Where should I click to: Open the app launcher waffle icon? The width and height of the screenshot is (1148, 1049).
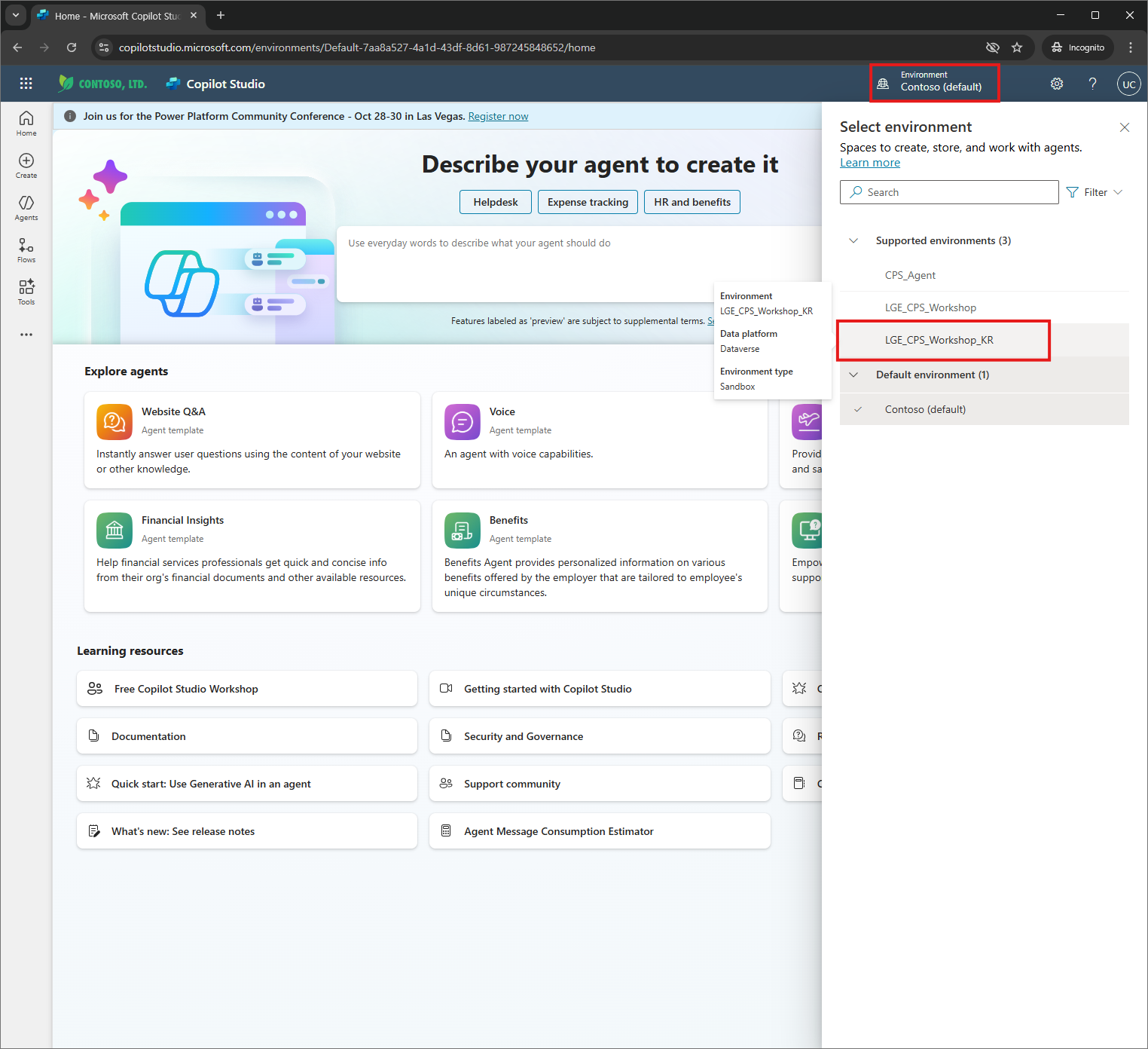(26, 84)
